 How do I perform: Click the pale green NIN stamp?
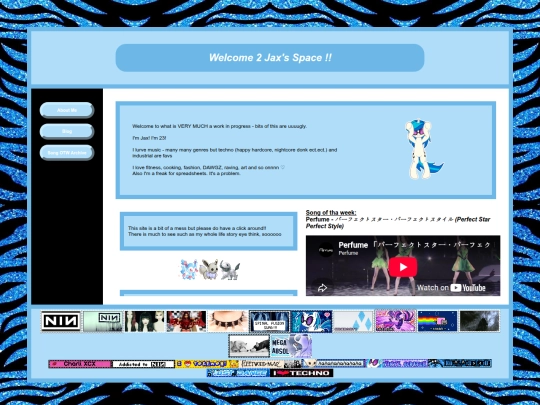(x=103, y=321)
